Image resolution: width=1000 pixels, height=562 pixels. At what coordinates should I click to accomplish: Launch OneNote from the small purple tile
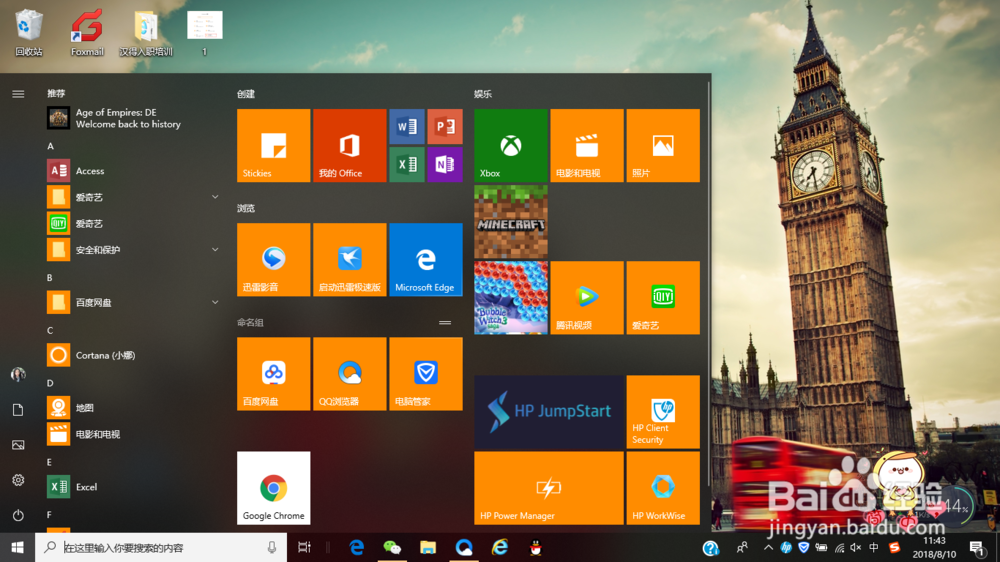point(445,165)
